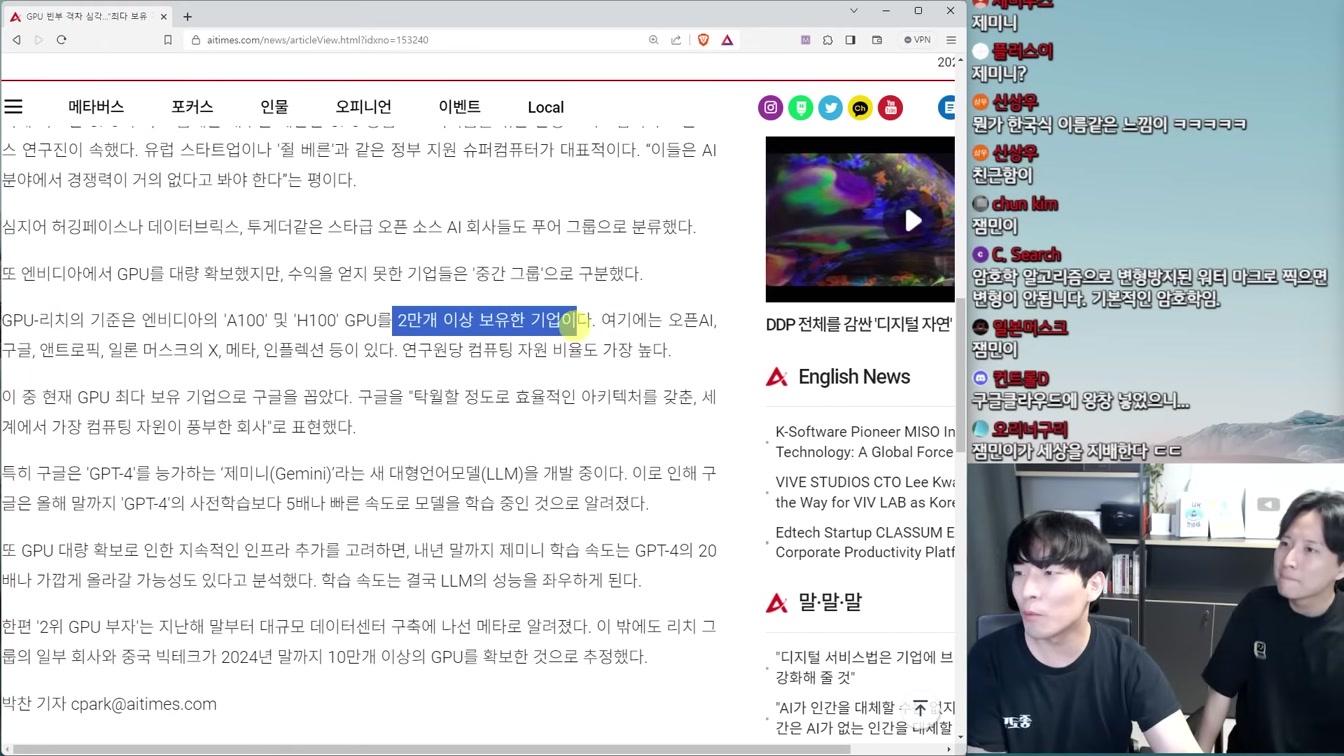Image resolution: width=1344 pixels, height=756 pixels.
Task: Open the DDP 전체를 감싼 article link
Action: click(x=860, y=324)
